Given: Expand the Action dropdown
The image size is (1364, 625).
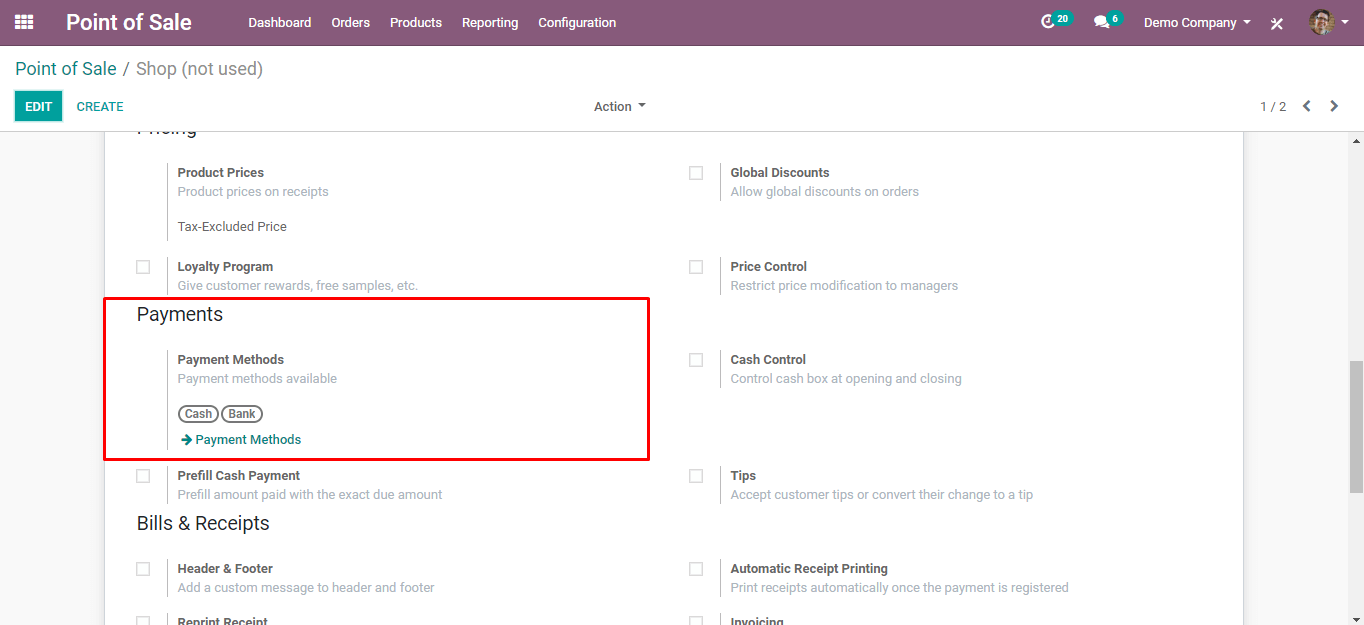Looking at the screenshot, I should [620, 106].
